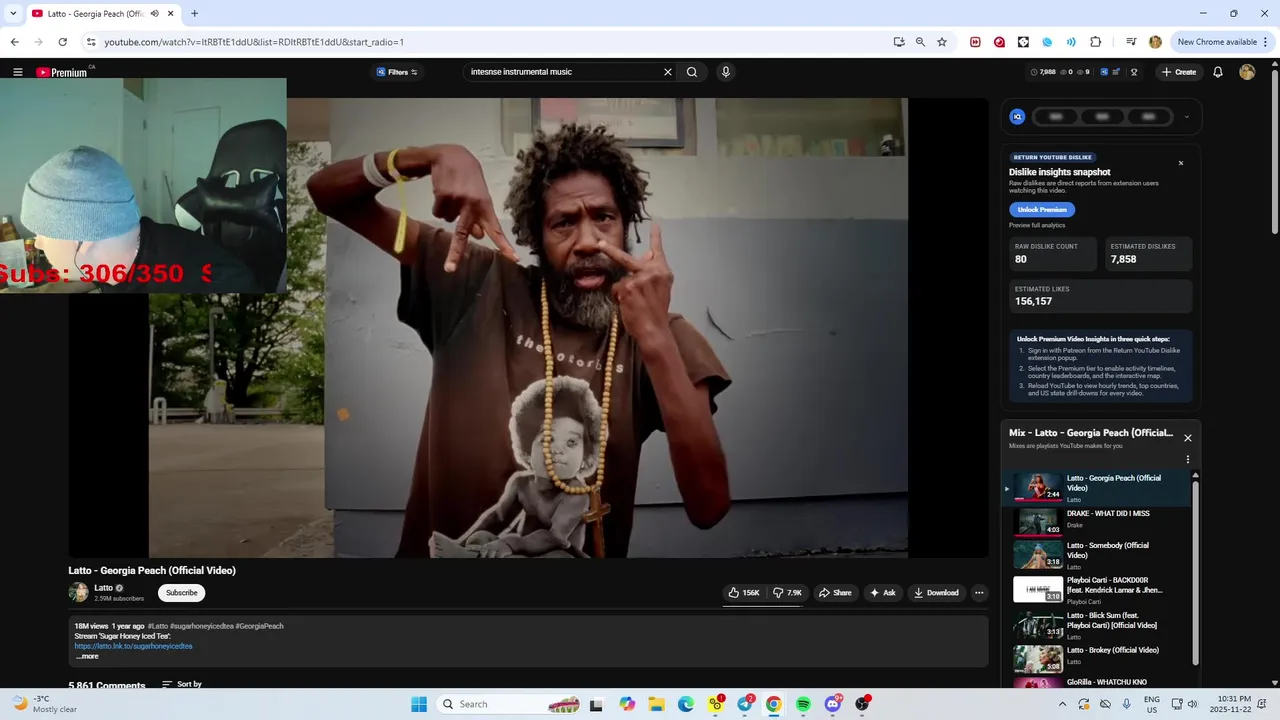Select Latto - Brokey (Official Video)
Image resolution: width=1280 pixels, height=720 pixels.
coord(1097,659)
